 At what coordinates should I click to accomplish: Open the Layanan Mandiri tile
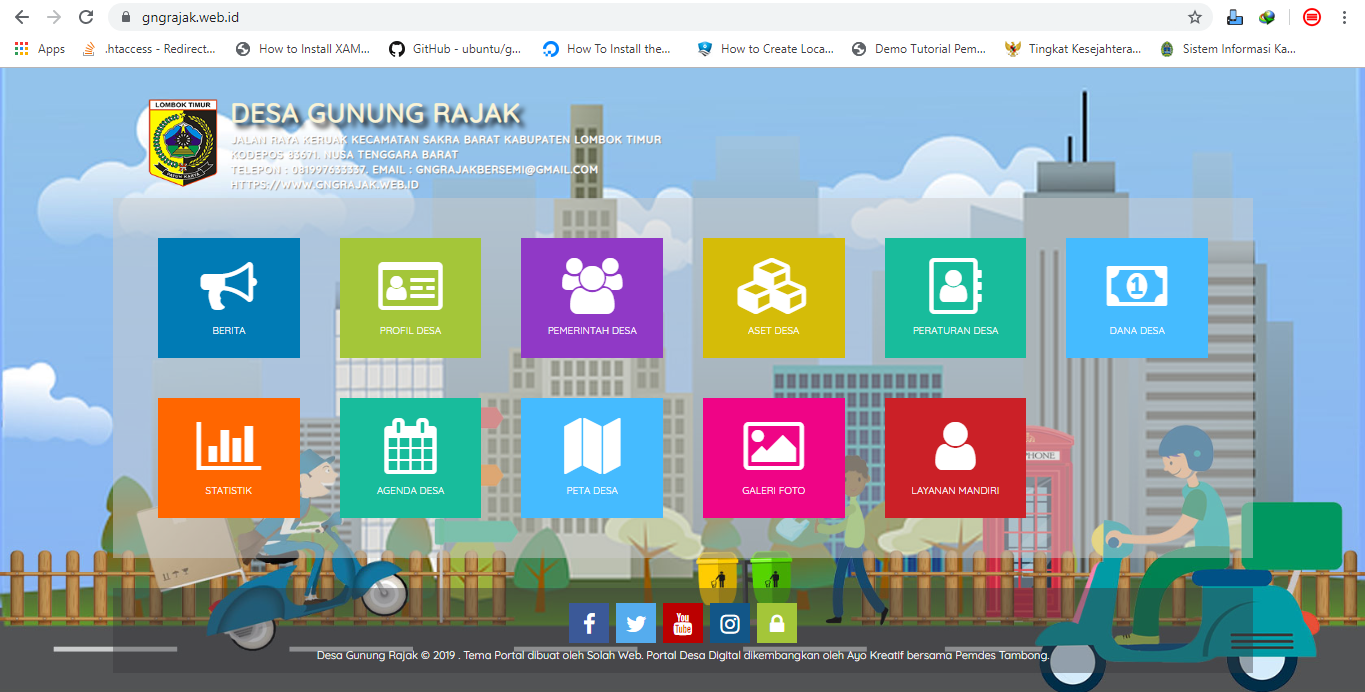[x=955, y=457]
